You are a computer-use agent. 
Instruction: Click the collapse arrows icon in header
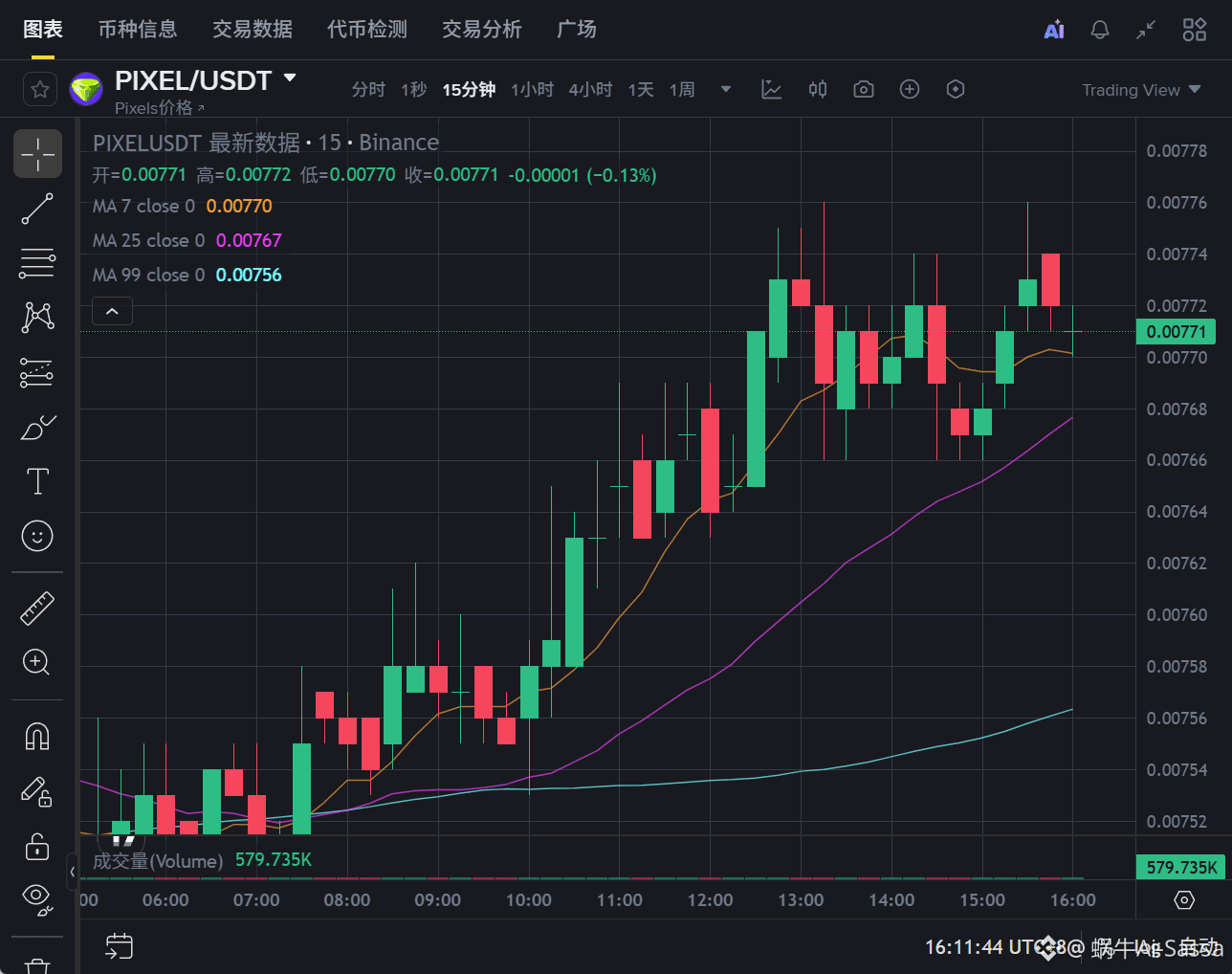point(1146,30)
